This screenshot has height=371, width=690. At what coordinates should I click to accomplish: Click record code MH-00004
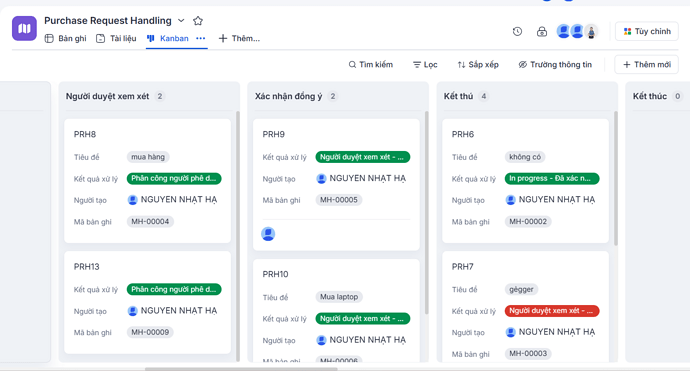coord(150,222)
